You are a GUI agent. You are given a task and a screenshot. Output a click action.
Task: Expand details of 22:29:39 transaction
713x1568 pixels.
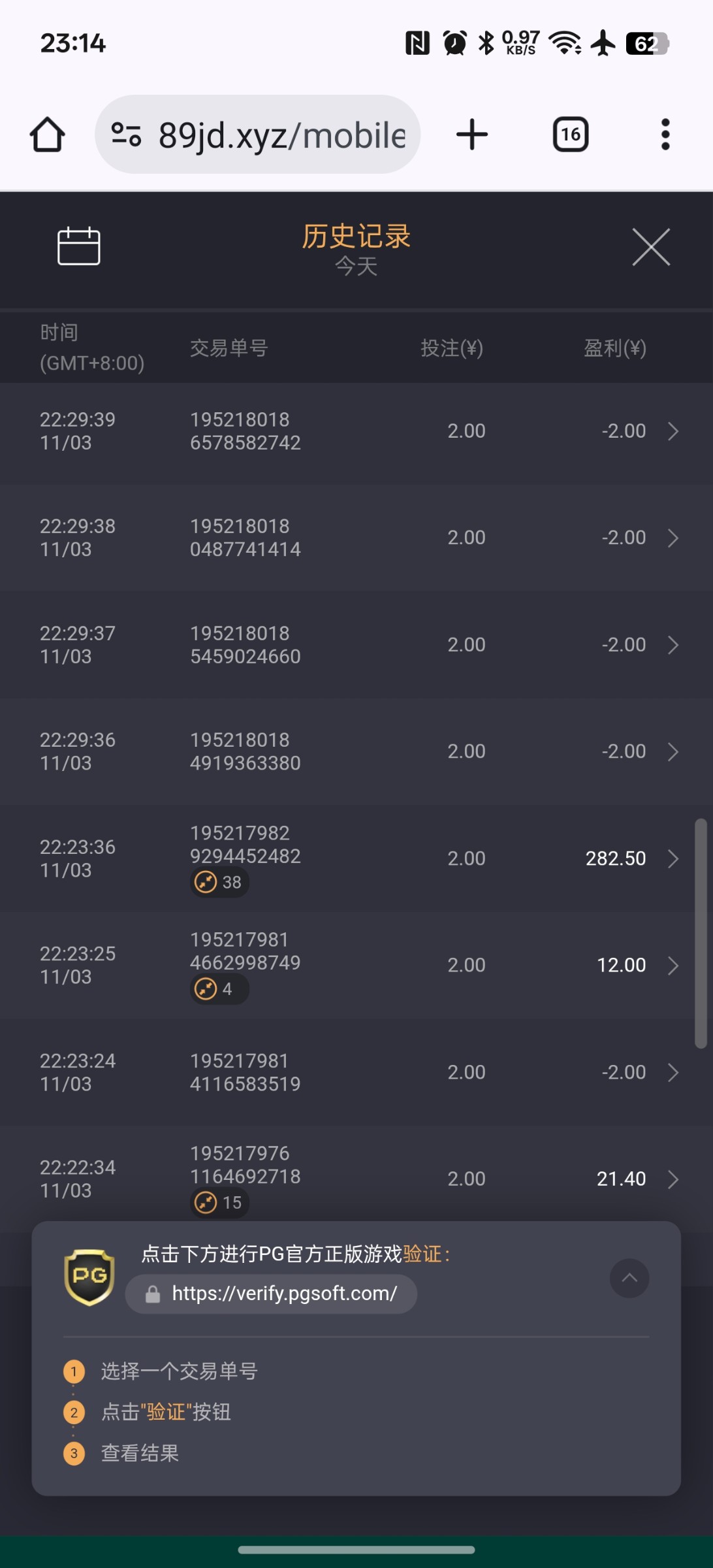[673, 431]
